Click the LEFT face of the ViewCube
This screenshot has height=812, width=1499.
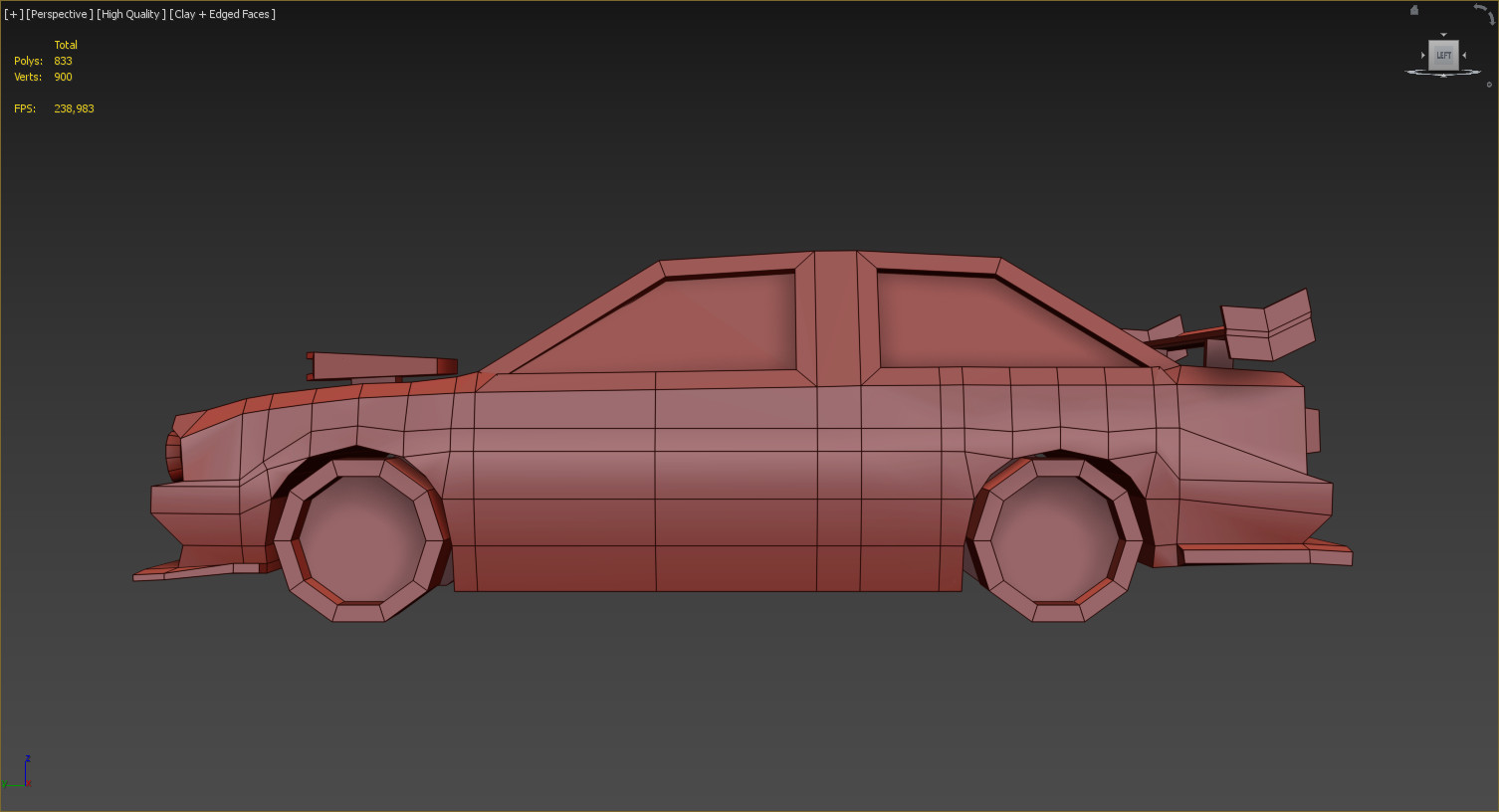[1443, 56]
